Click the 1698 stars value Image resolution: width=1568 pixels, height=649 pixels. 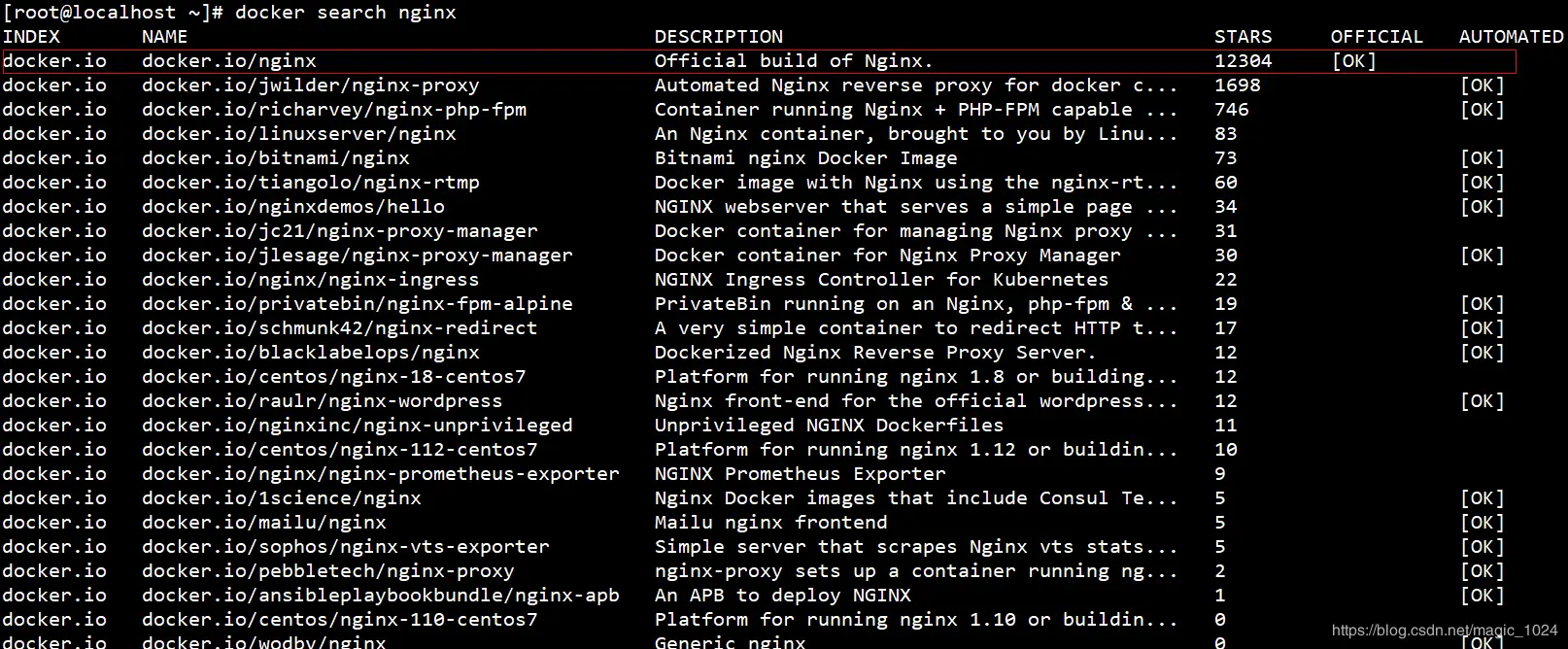click(x=1238, y=85)
